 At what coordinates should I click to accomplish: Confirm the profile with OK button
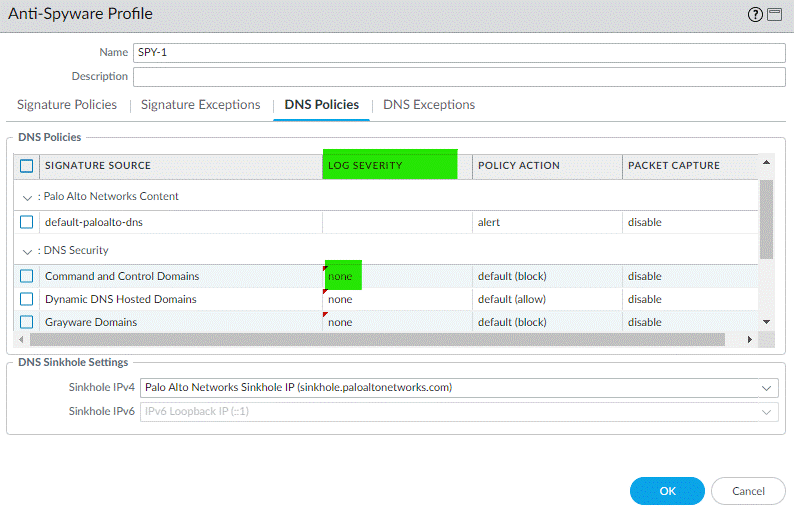point(667,491)
